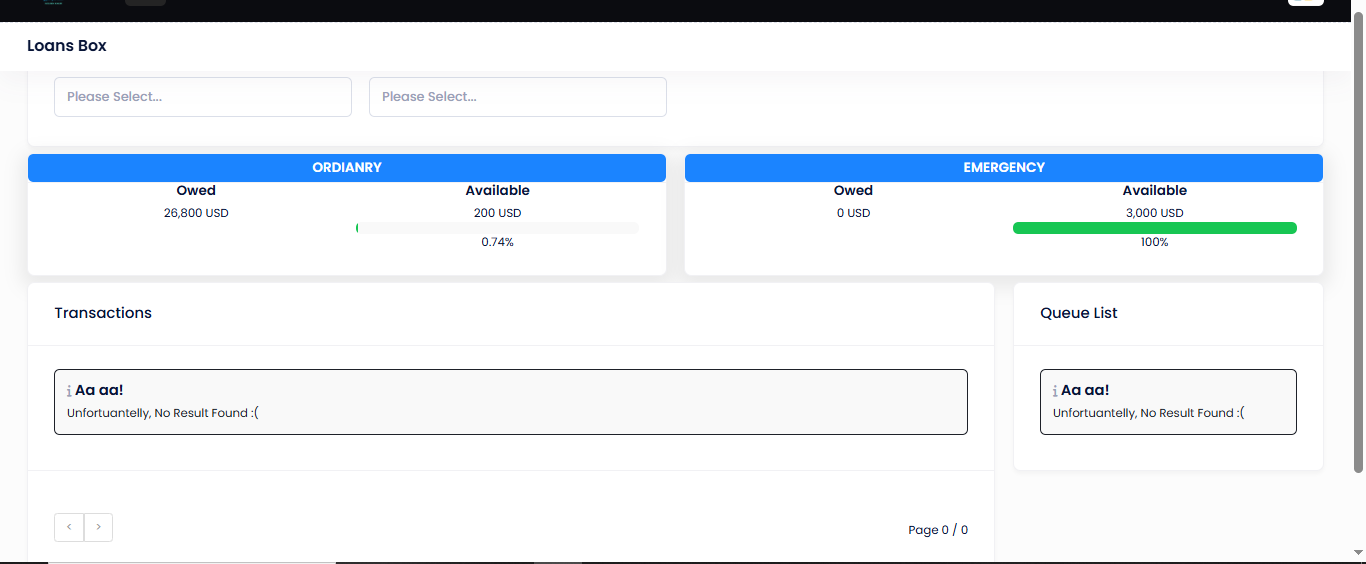Viewport: 1366px width, 564px height.
Task: Click the Ordinary available progress bar
Action: click(x=497, y=228)
